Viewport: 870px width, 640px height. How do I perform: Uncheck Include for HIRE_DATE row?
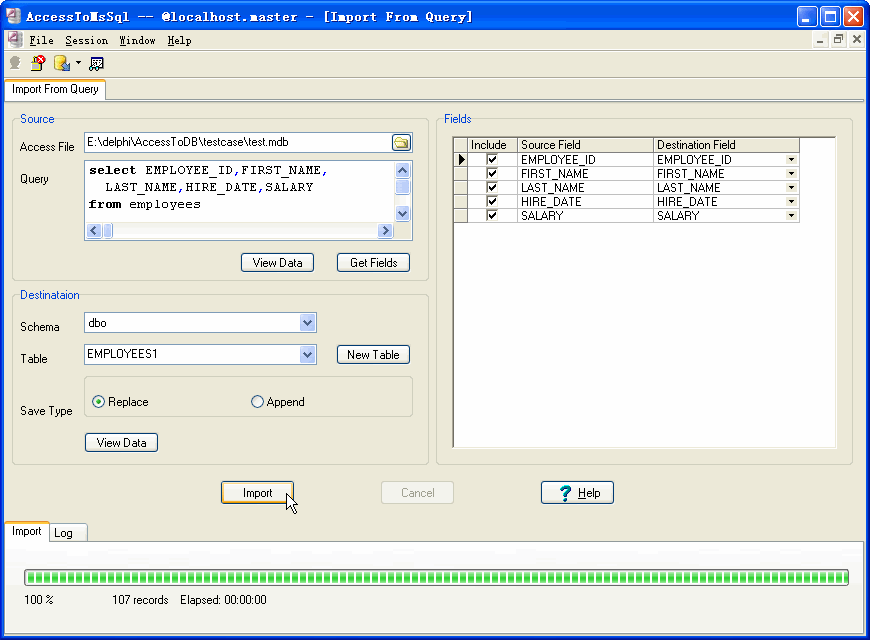coord(492,201)
